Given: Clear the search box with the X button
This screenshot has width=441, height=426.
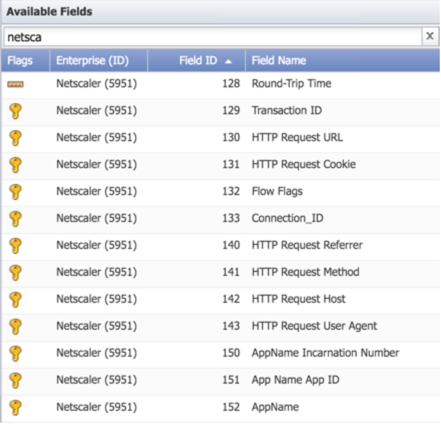Looking at the screenshot, I should coord(430,36).
